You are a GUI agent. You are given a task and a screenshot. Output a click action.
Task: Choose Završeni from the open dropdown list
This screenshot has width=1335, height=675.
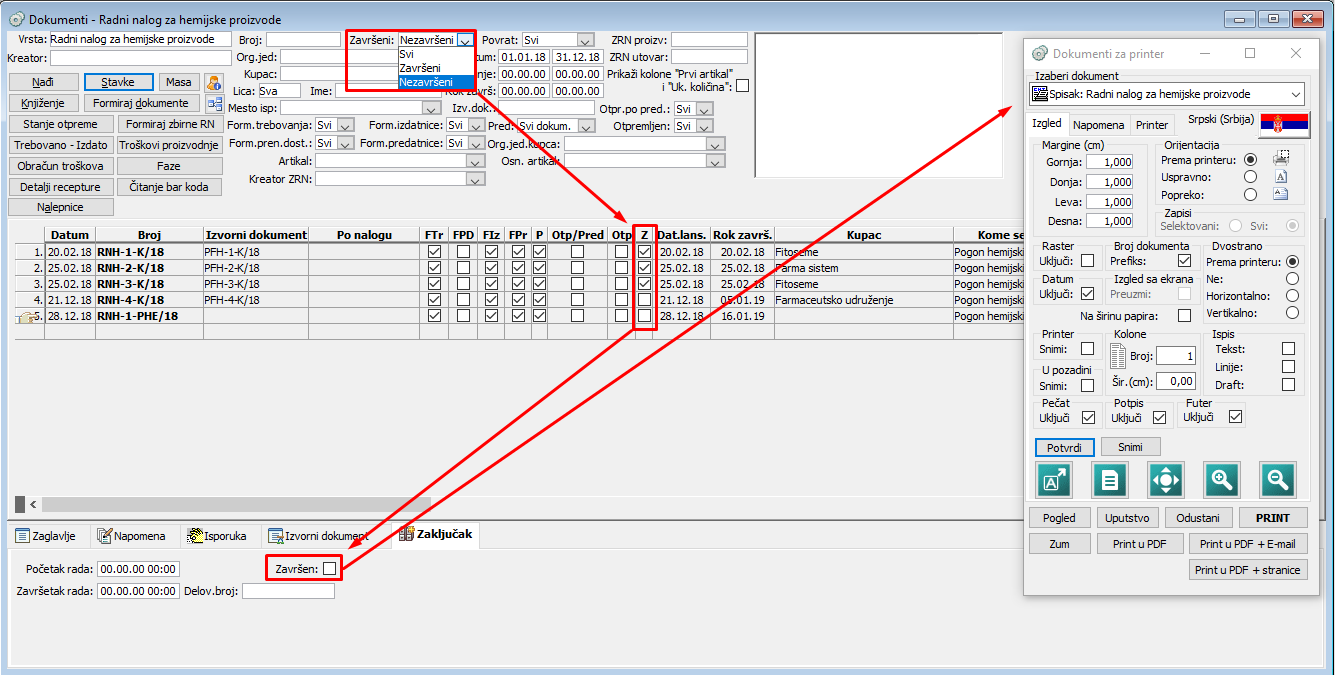(420, 68)
